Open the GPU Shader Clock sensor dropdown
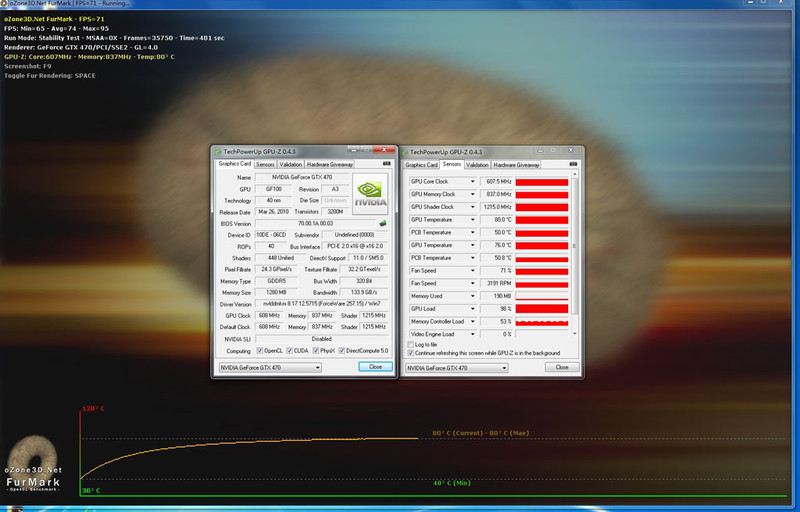Viewport: 800px width, 512px height. pos(472,207)
